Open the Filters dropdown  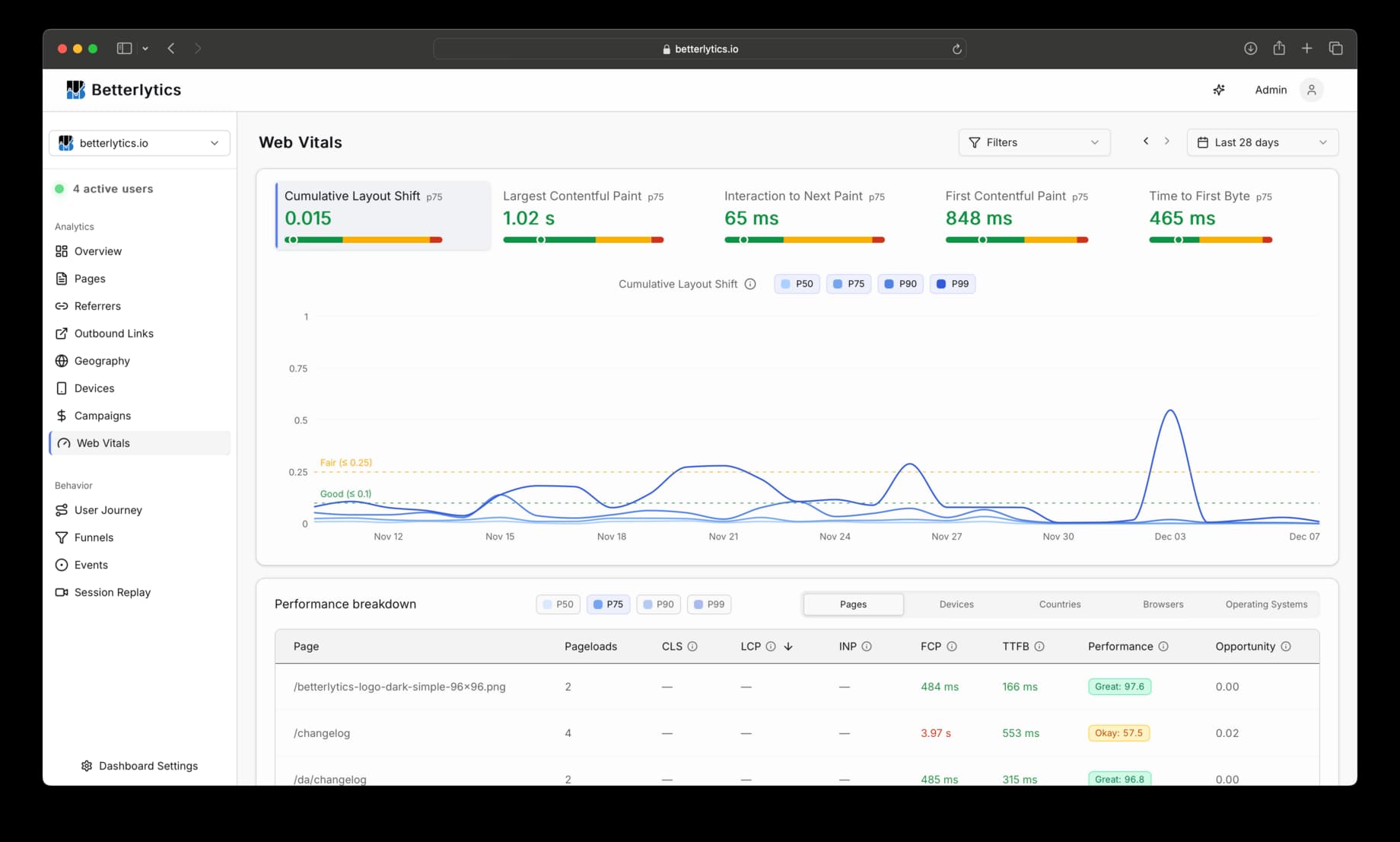[1033, 142]
